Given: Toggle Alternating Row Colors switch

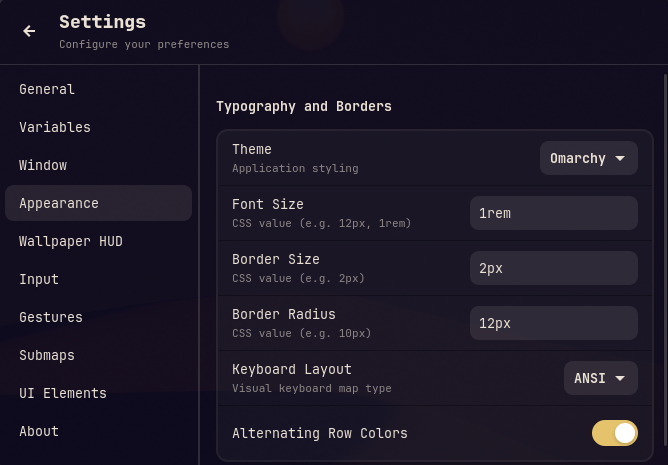Looking at the screenshot, I should 614,433.
